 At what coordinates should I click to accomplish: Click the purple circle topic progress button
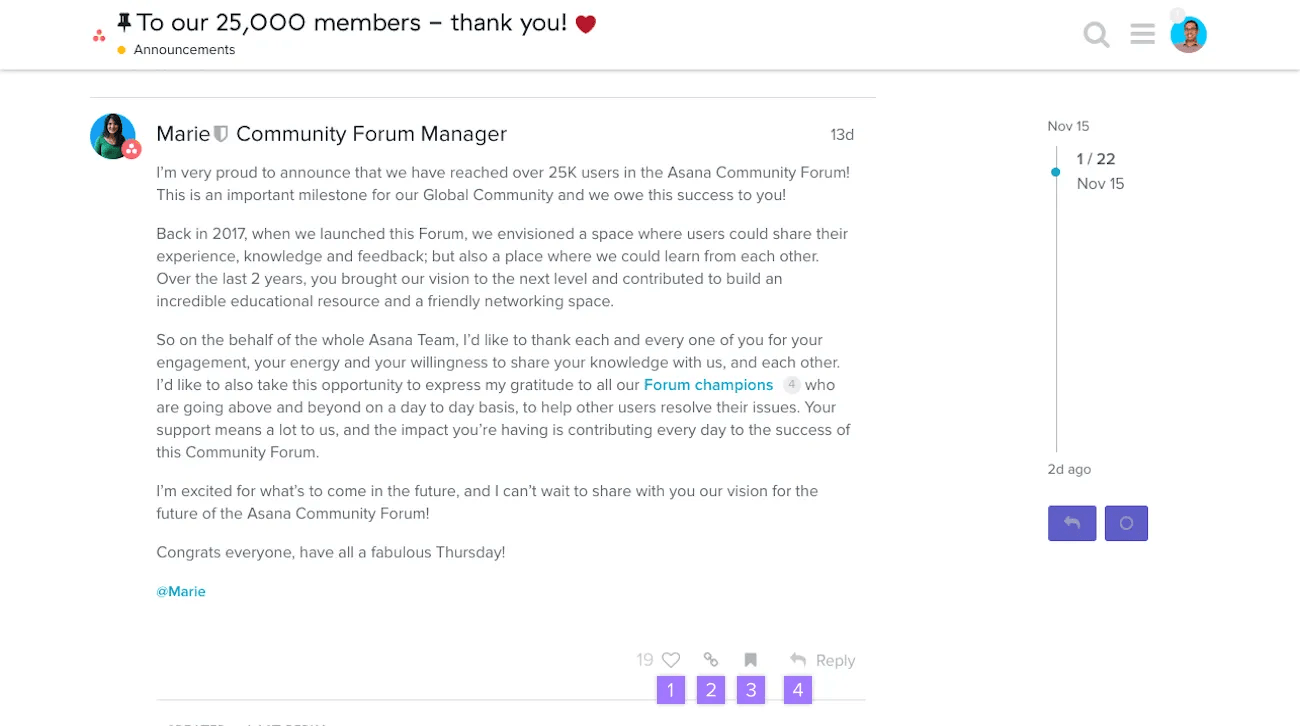click(x=1126, y=523)
